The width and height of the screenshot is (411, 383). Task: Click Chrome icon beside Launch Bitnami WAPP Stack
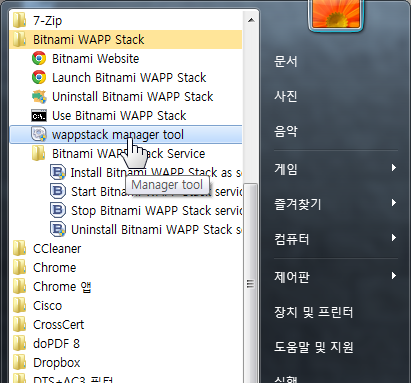click(39, 78)
